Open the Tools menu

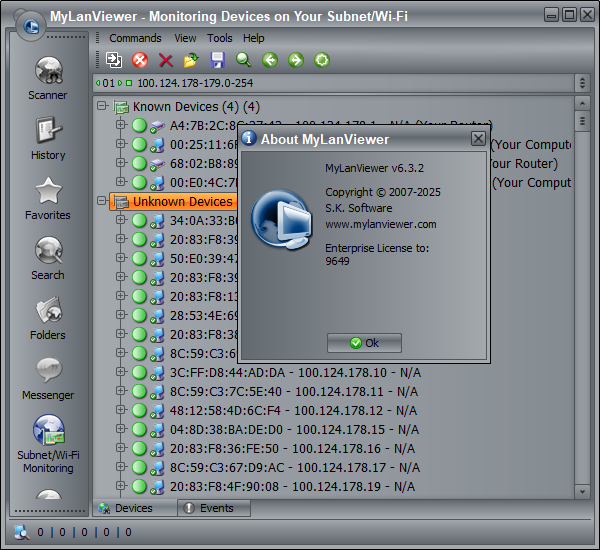pos(220,38)
